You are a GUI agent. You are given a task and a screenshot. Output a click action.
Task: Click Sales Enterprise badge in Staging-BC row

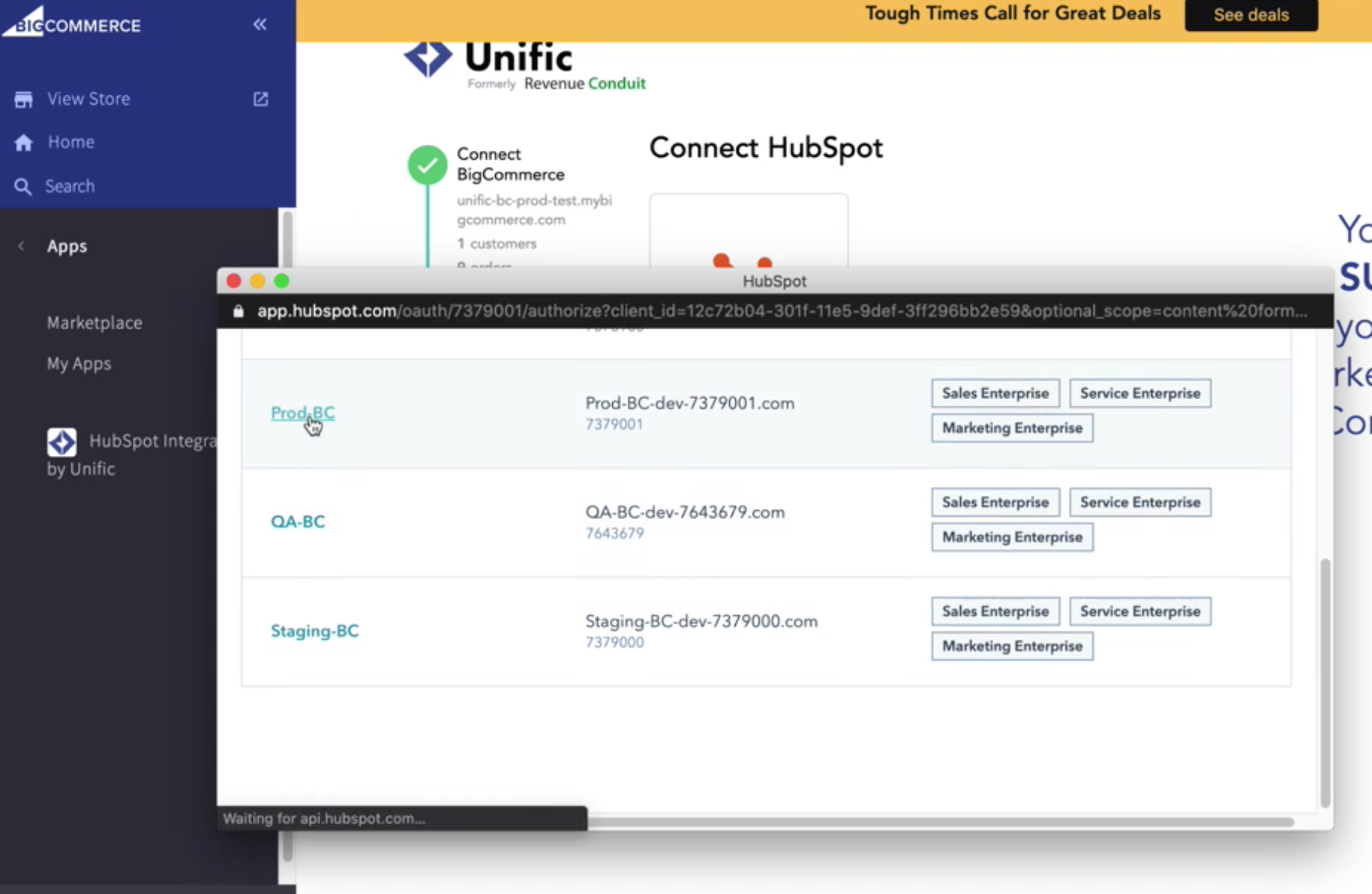(995, 611)
